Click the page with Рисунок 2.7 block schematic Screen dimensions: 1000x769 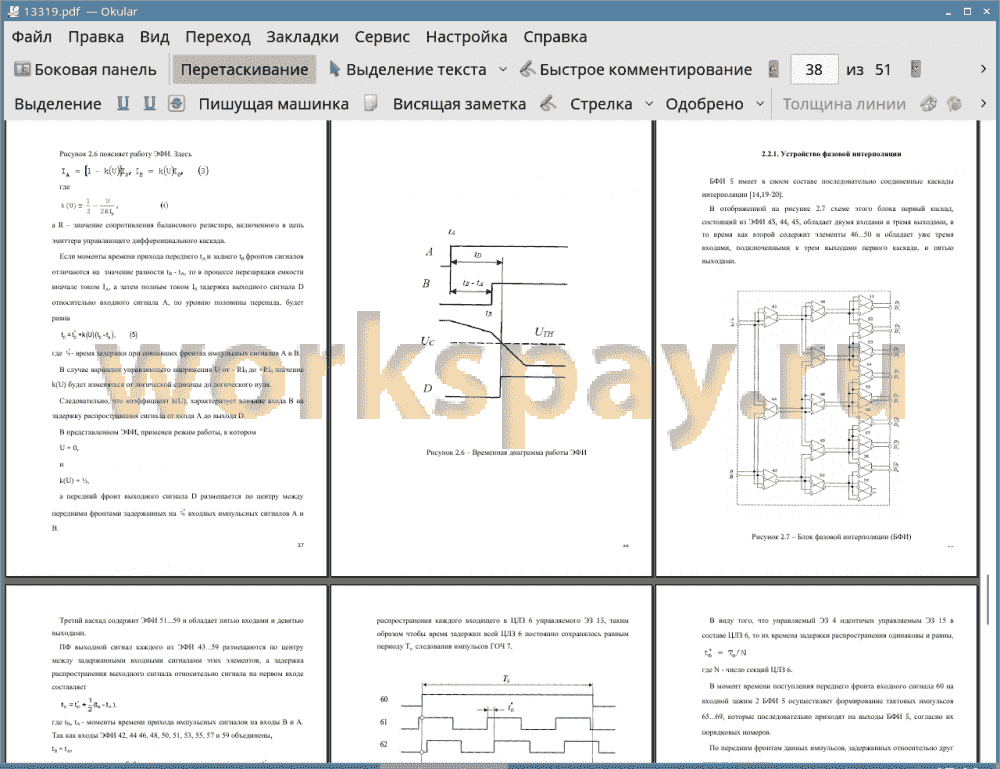(816, 349)
